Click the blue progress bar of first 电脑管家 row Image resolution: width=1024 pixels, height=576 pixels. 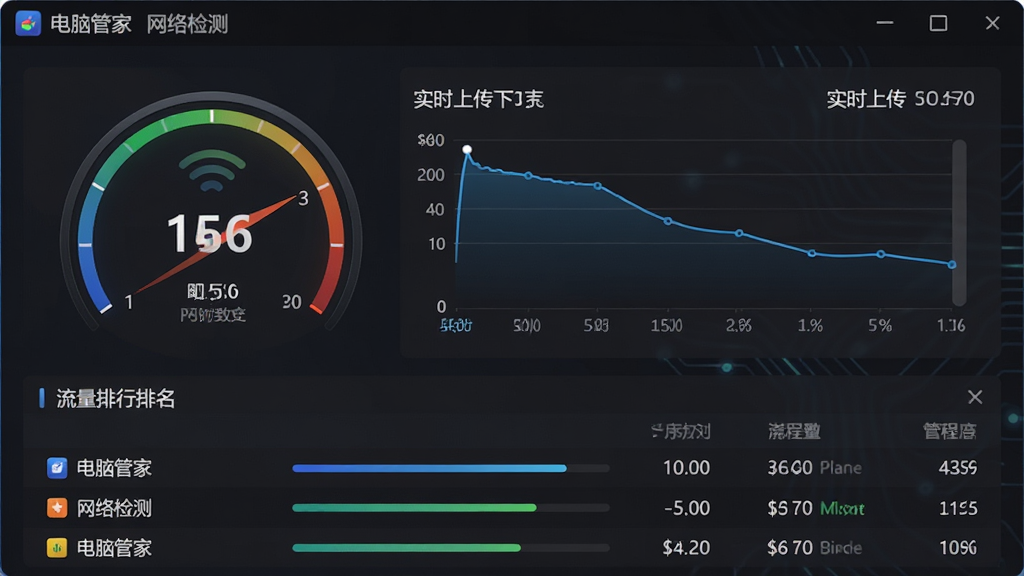point(451,468)
